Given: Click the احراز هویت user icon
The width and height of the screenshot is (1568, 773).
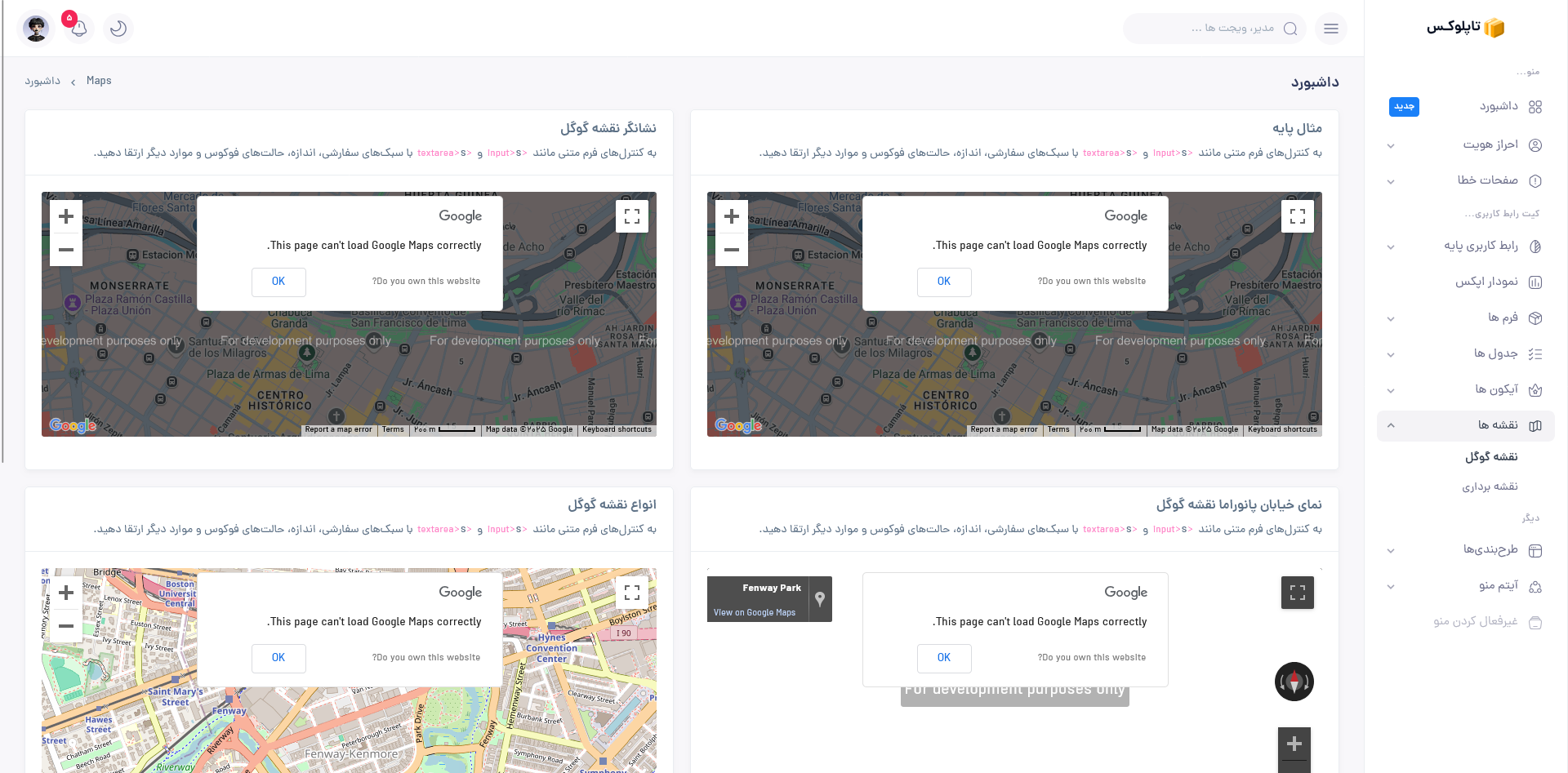Looking at the screenshot, I should (1535, 145).
